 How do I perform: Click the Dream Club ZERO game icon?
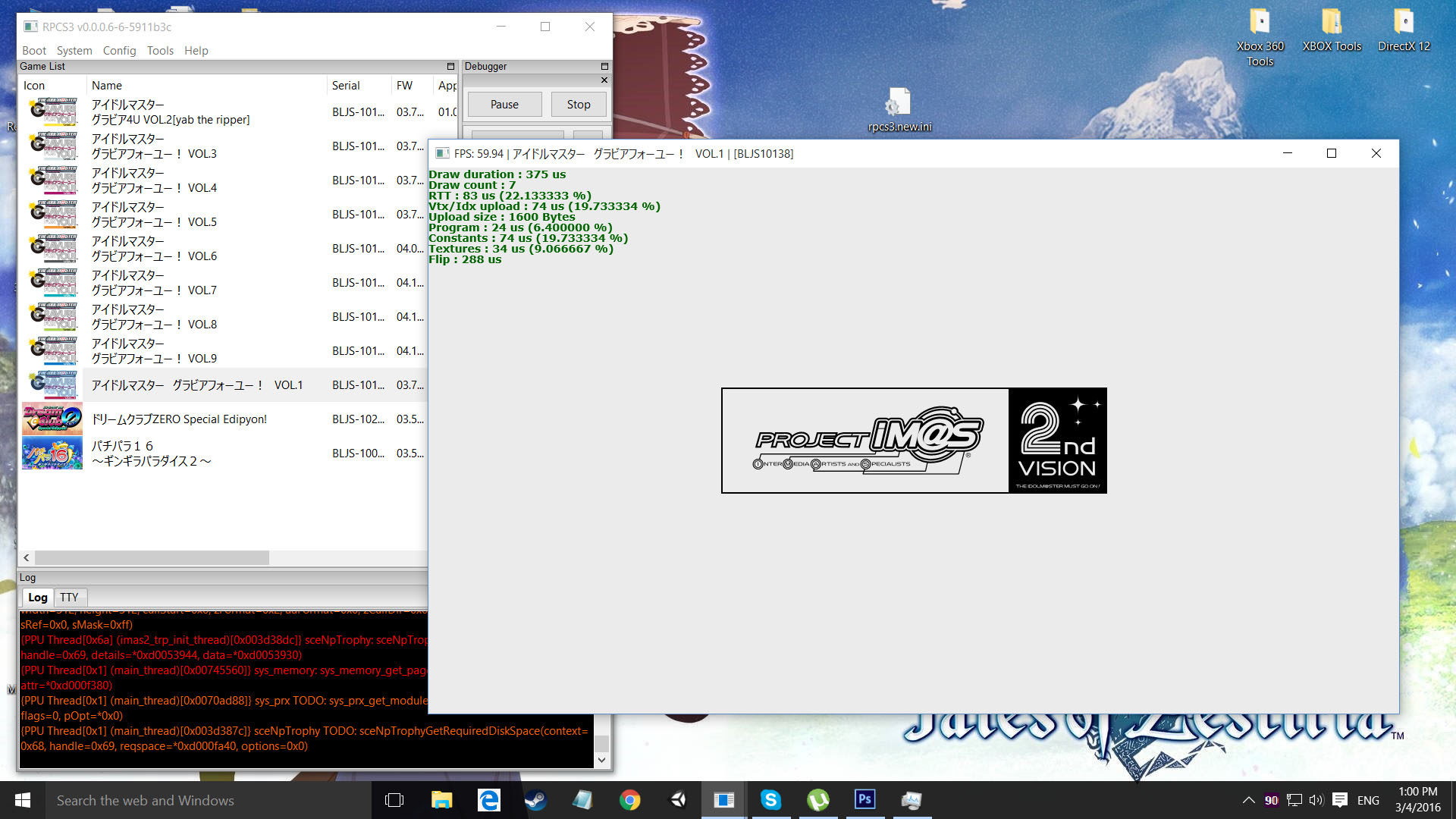[x=52, y=419]
